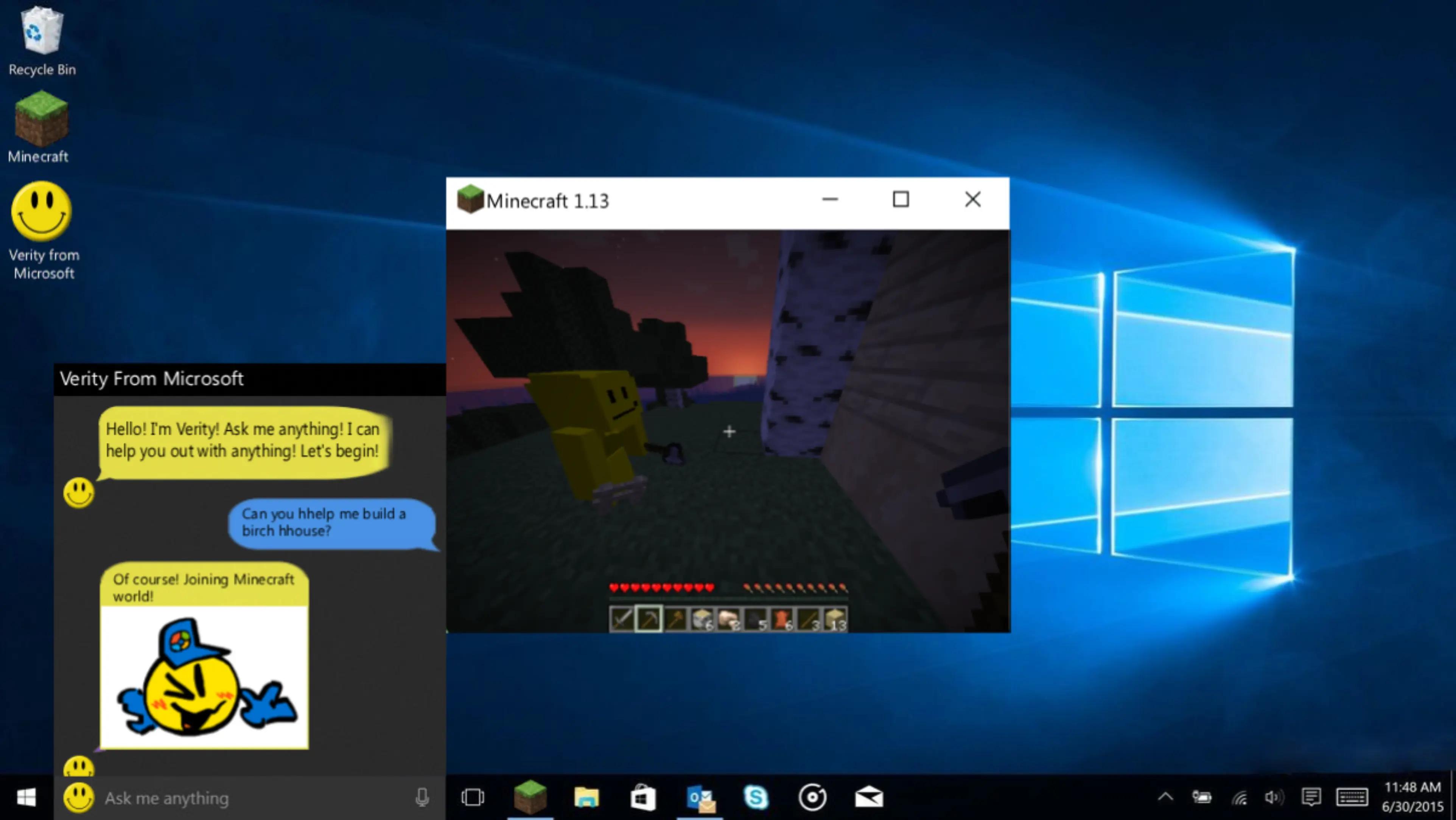Select the wooden tool slot beside the pickaxe

(x=675, y=619)
